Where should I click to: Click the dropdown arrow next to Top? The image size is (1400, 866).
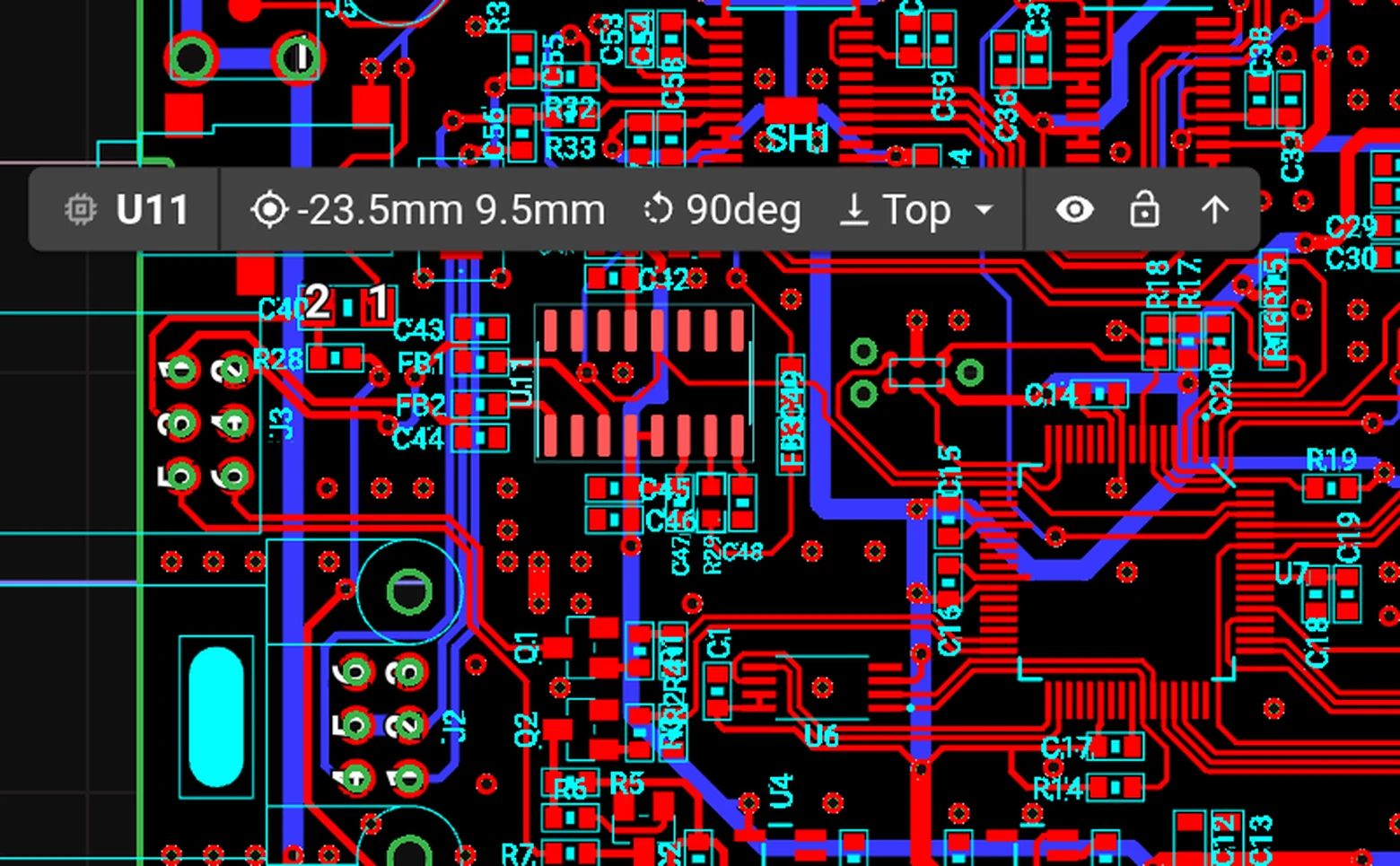[x=984, y=210]
